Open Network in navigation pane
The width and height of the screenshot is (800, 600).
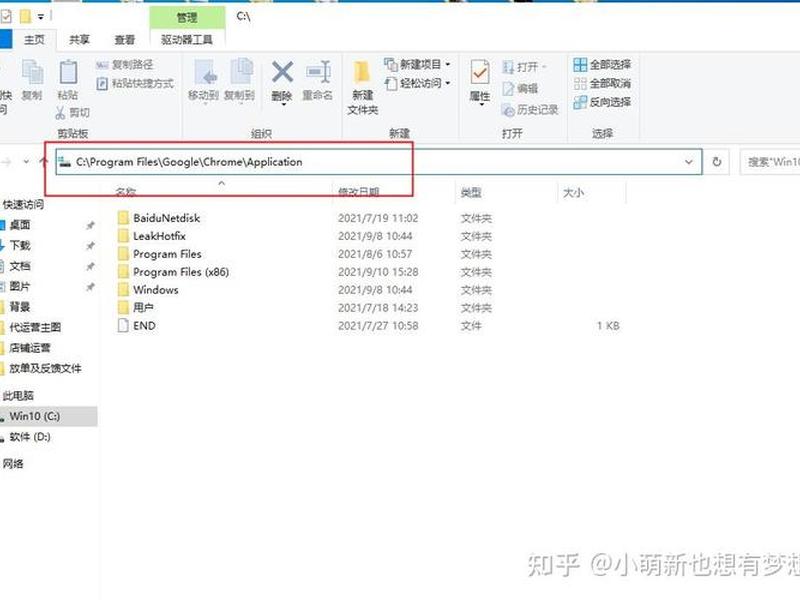pos(13,464)
